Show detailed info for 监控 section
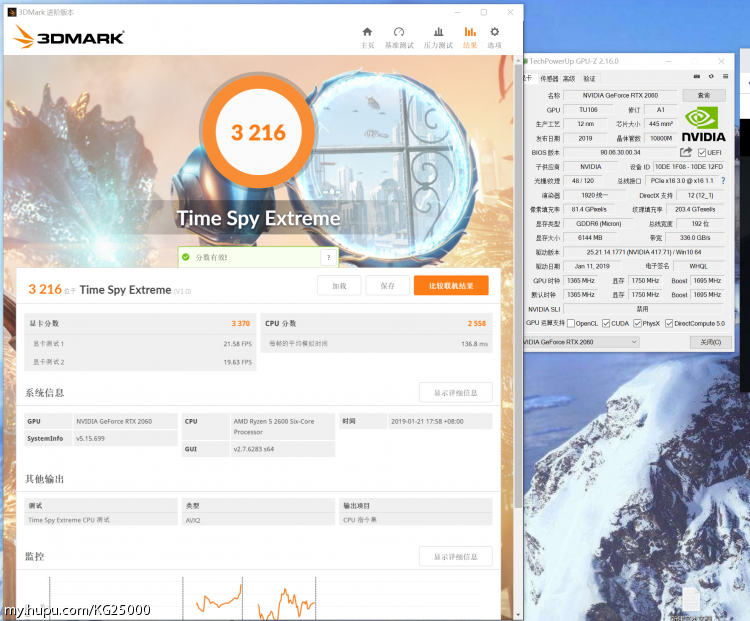The image size is (750, 621). pos(455,557)
